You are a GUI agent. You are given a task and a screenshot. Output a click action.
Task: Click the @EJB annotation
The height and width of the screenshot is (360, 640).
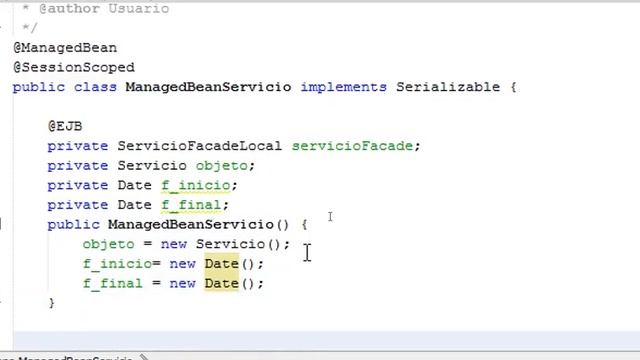65,126
